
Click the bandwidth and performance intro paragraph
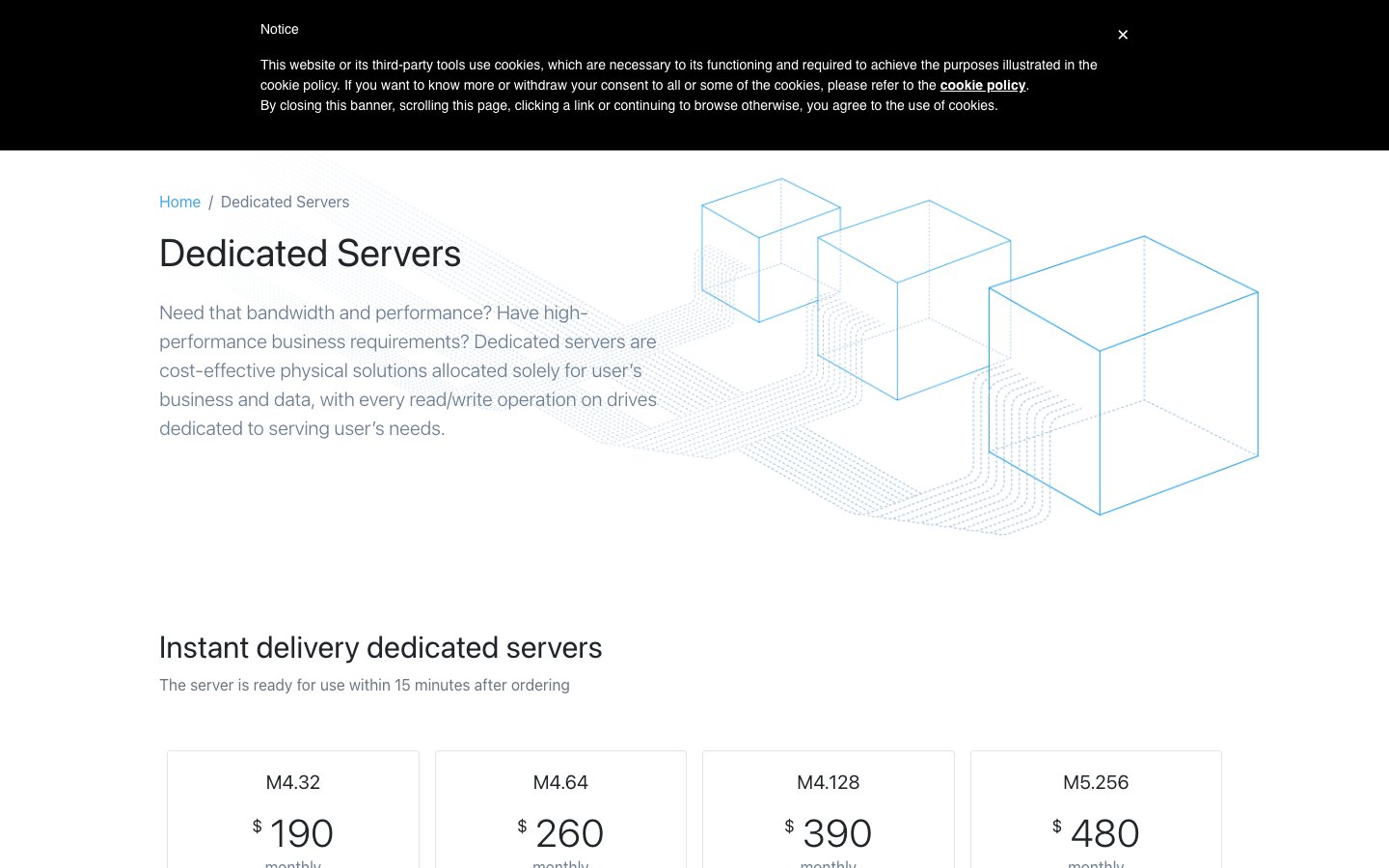click(408, 370)
